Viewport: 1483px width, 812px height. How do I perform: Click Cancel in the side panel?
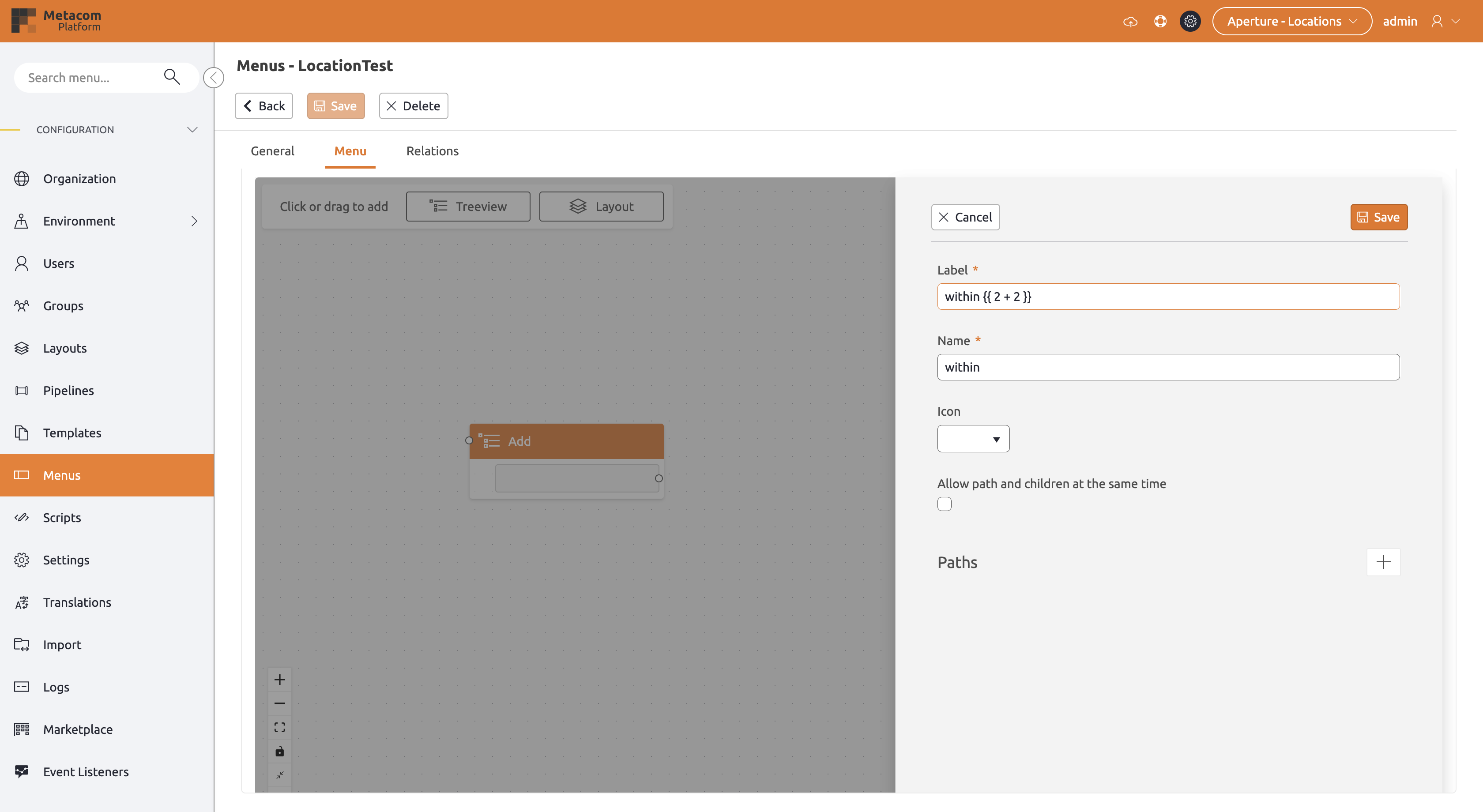click(965, 217)
